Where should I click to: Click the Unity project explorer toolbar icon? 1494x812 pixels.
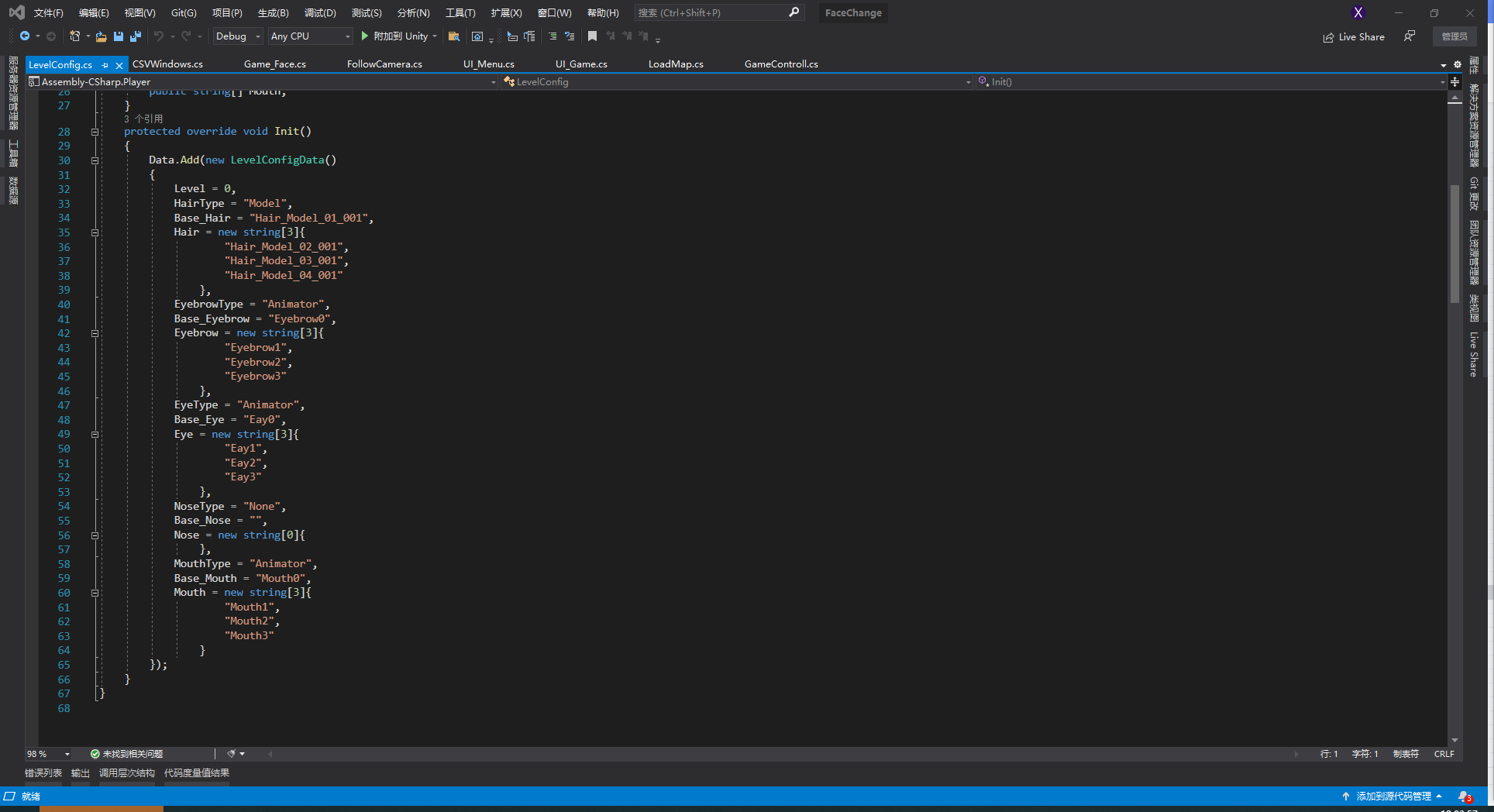point(477,36)
